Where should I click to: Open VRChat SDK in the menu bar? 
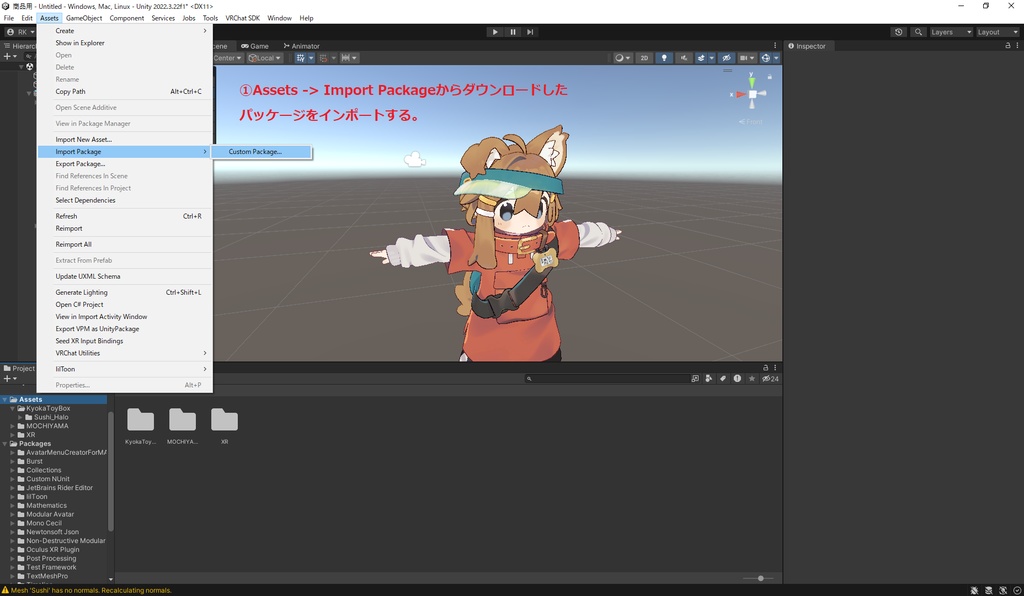pyautogui.click(x=242, y=18)
